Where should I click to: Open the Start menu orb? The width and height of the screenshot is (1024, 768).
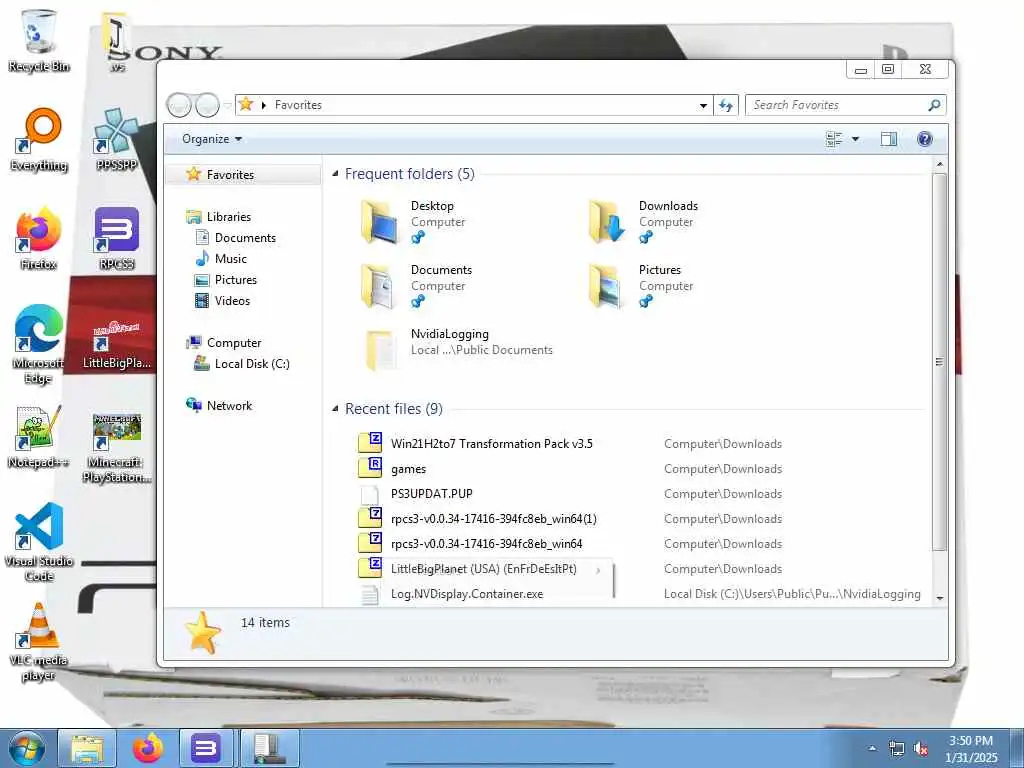click(x=27, y=748)
